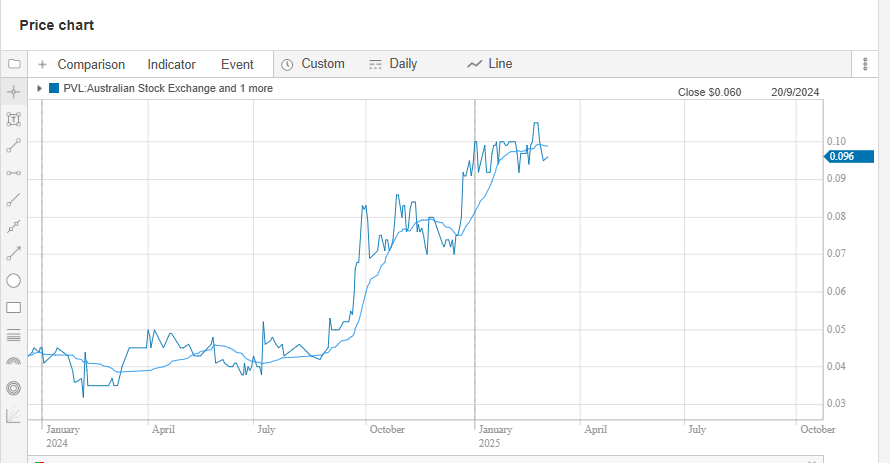Viewport: 890px width, 463px height.
Task: Select the rectangle shape tool
Action: point(14,308)
